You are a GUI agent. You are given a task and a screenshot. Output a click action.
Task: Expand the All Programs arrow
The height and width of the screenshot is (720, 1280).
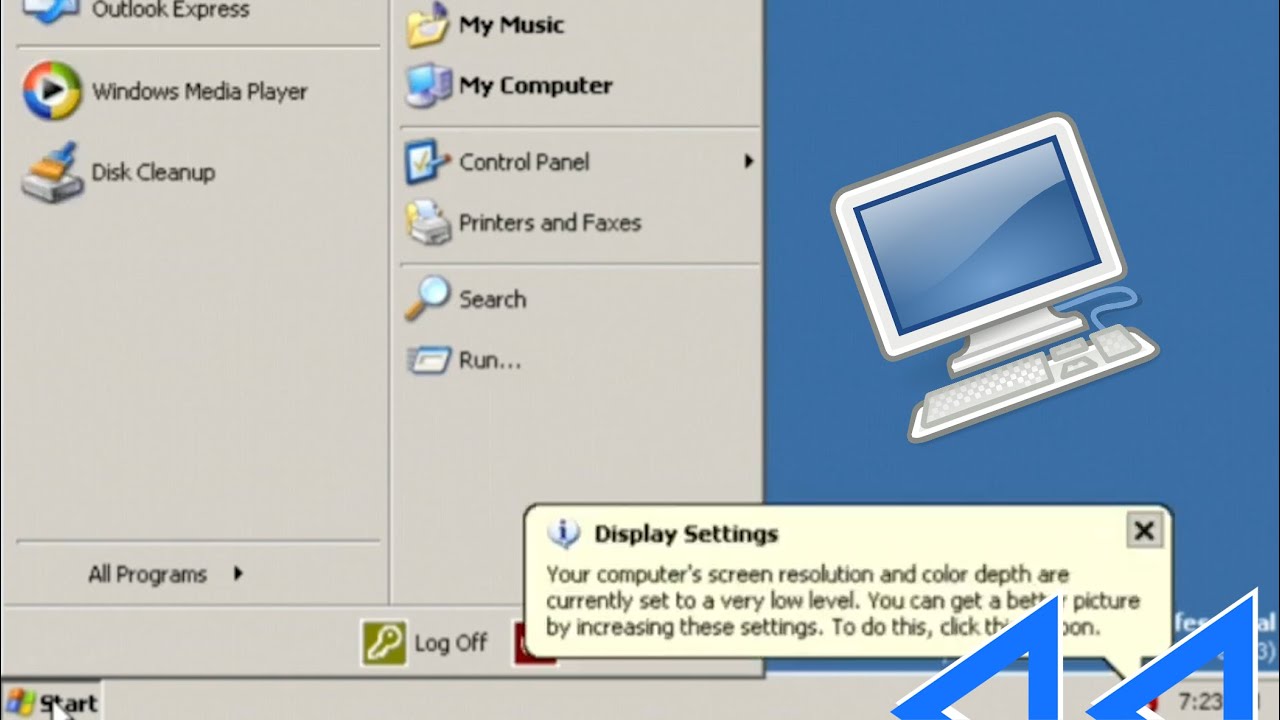coord(238,573)
